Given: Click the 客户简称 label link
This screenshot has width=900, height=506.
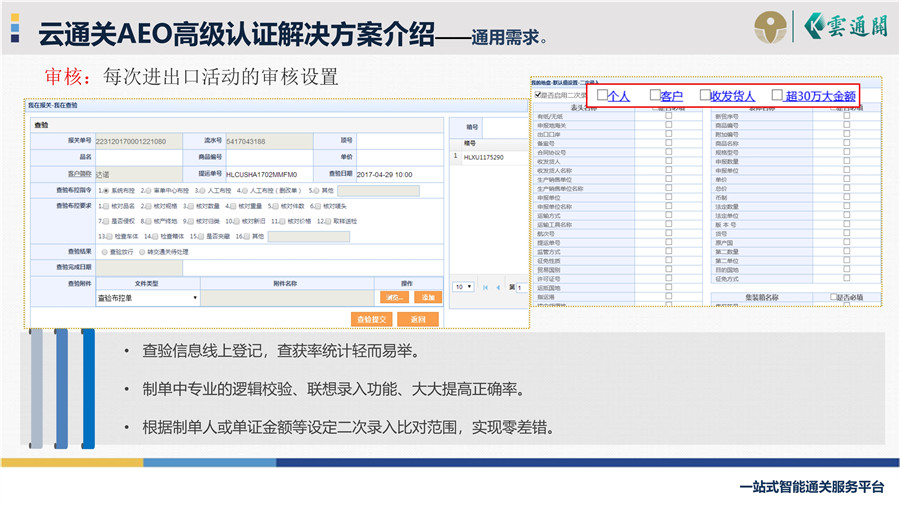Looking at the screenshot, I should 80,173.
